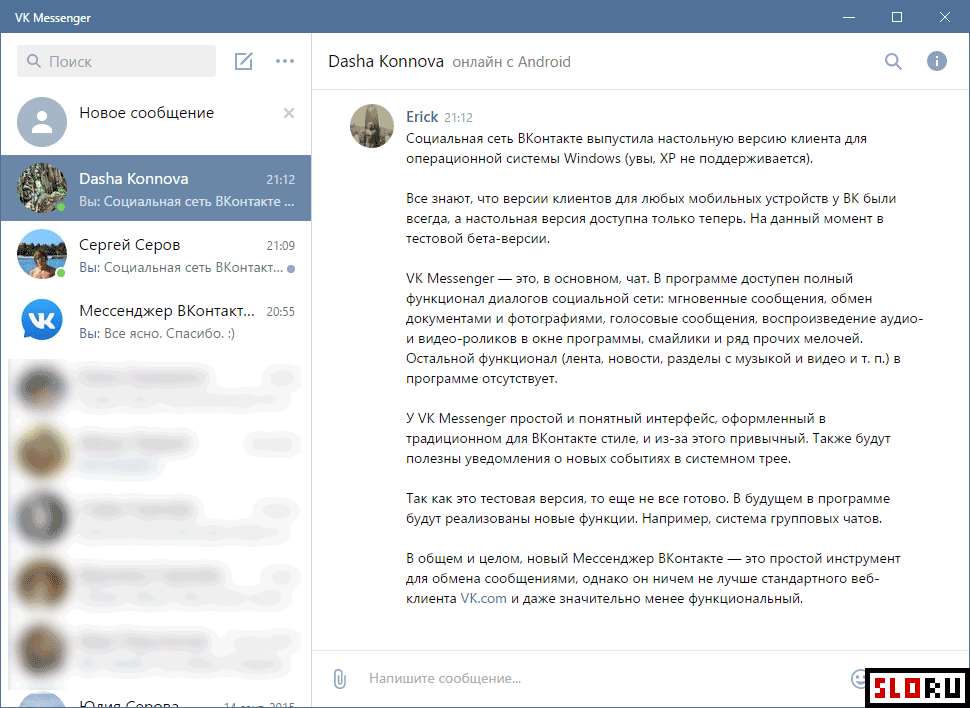This screenshot has width=970, height=708.
Task: Close the VK Messenger window
Action: point(945,17)
